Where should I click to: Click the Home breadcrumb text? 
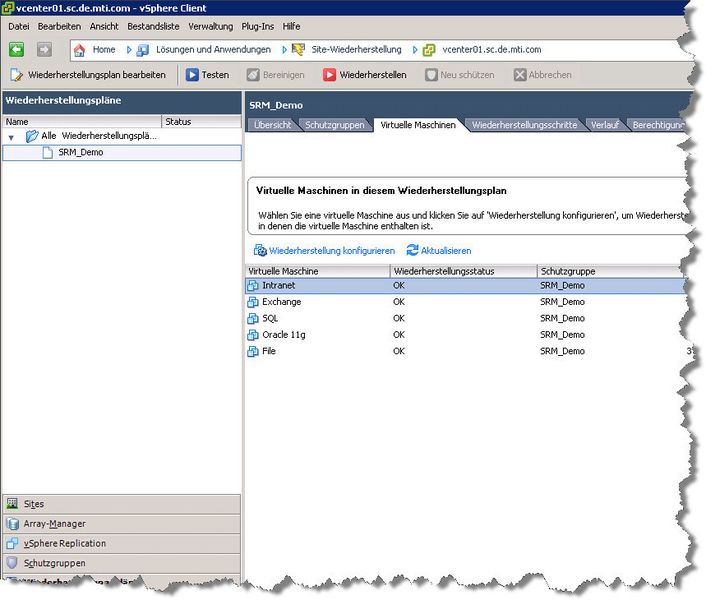[104, 50]
